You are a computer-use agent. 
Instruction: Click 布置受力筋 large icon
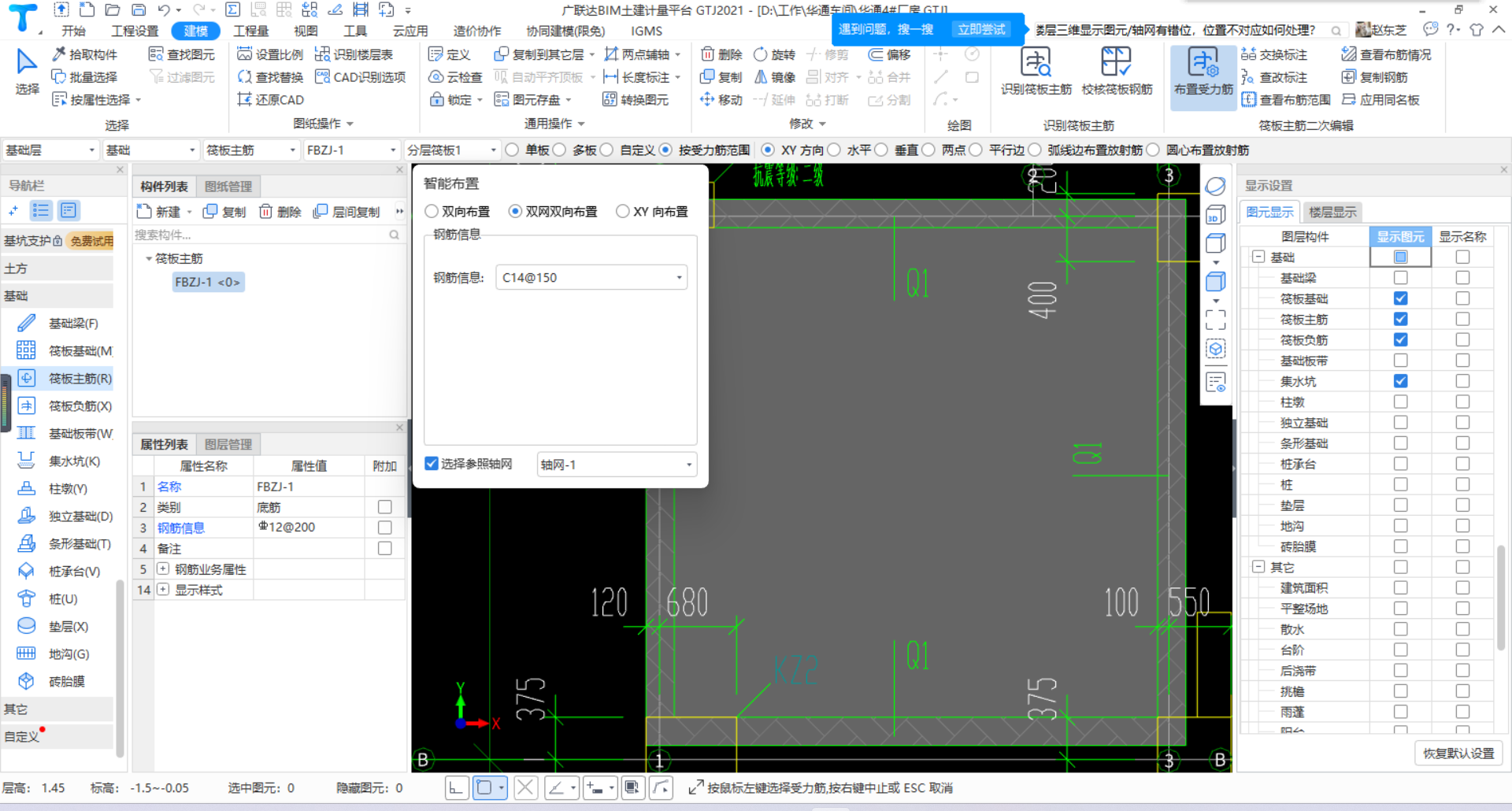click(1203, 62)
